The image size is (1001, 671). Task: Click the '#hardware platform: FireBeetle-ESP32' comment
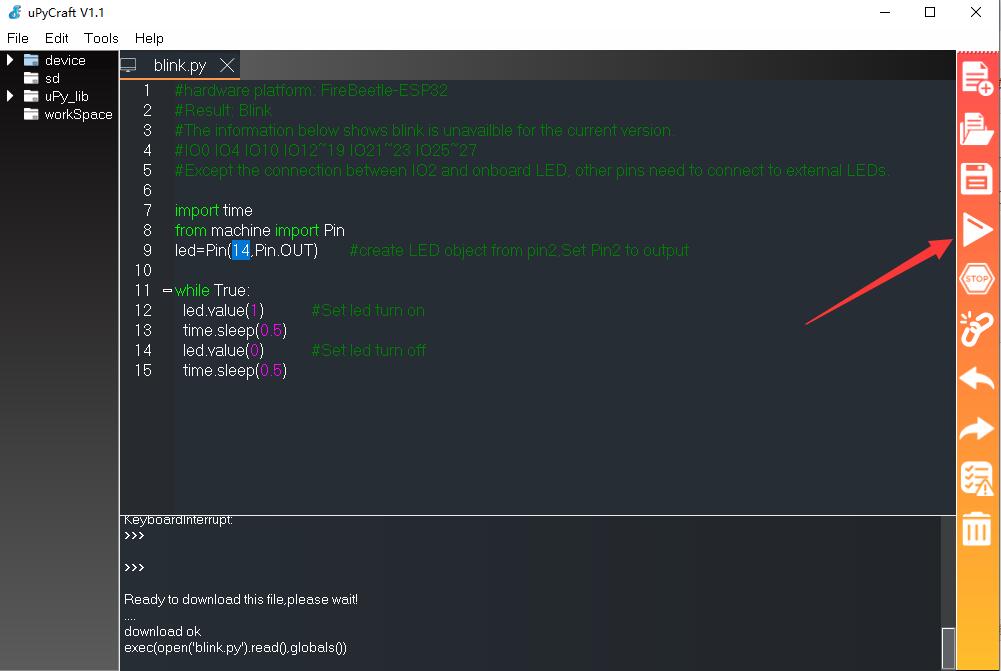click(x=311, y=90)
